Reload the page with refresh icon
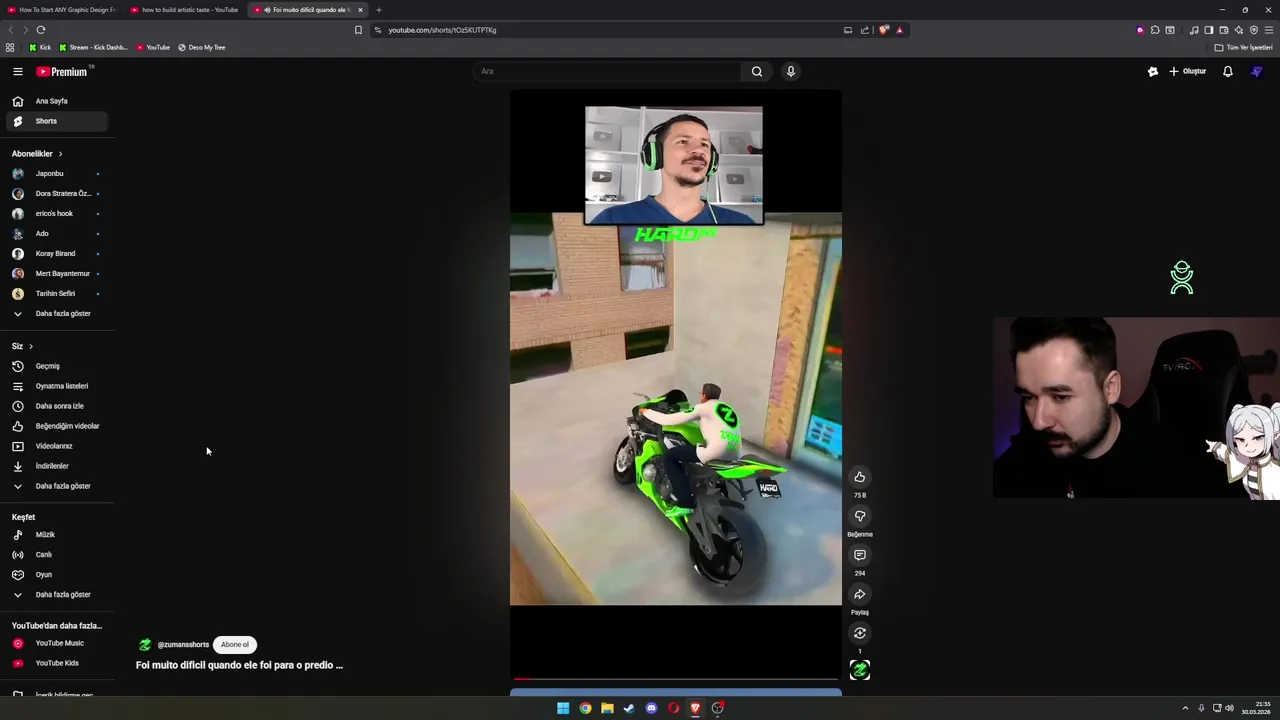Image resolution: width=1280 pixels, height=720 pixels. (x=40, y=30)
